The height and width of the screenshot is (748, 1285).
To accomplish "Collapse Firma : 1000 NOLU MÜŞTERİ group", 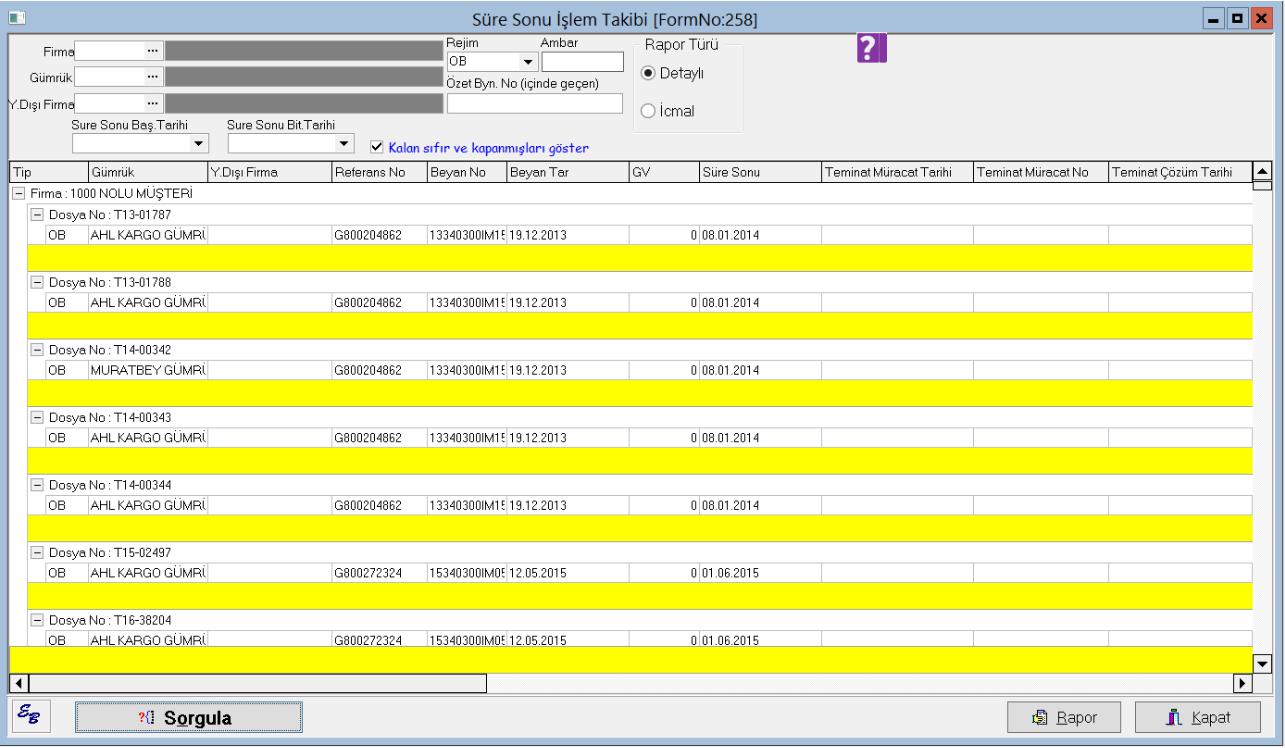I will [16, 192].
